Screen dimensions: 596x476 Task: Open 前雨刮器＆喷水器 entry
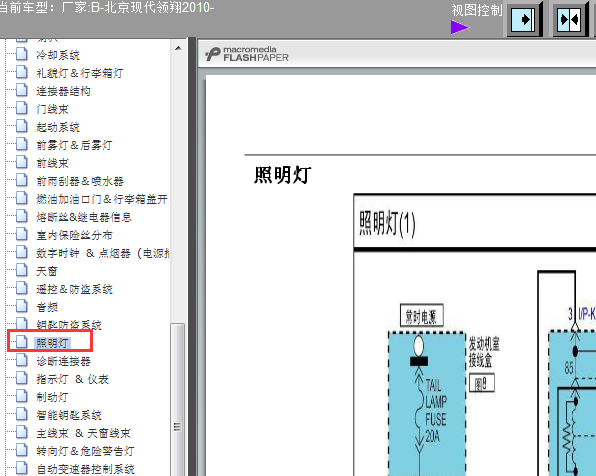tap(80, 181)
